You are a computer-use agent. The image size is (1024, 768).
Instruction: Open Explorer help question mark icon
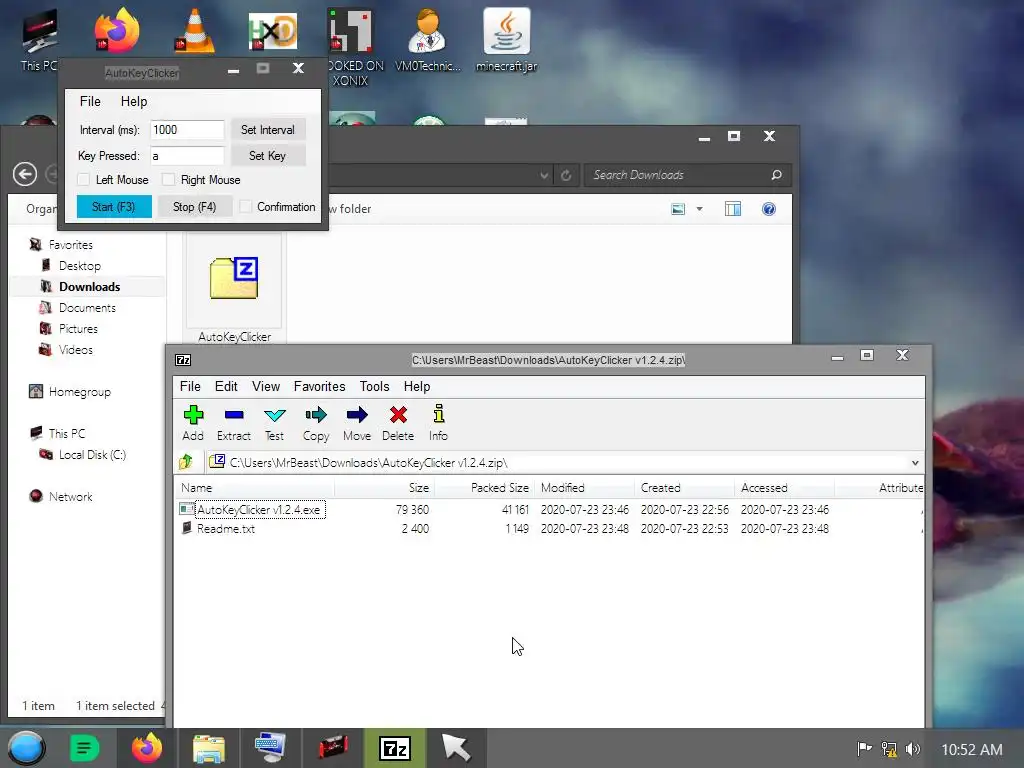tap(769, 209)
